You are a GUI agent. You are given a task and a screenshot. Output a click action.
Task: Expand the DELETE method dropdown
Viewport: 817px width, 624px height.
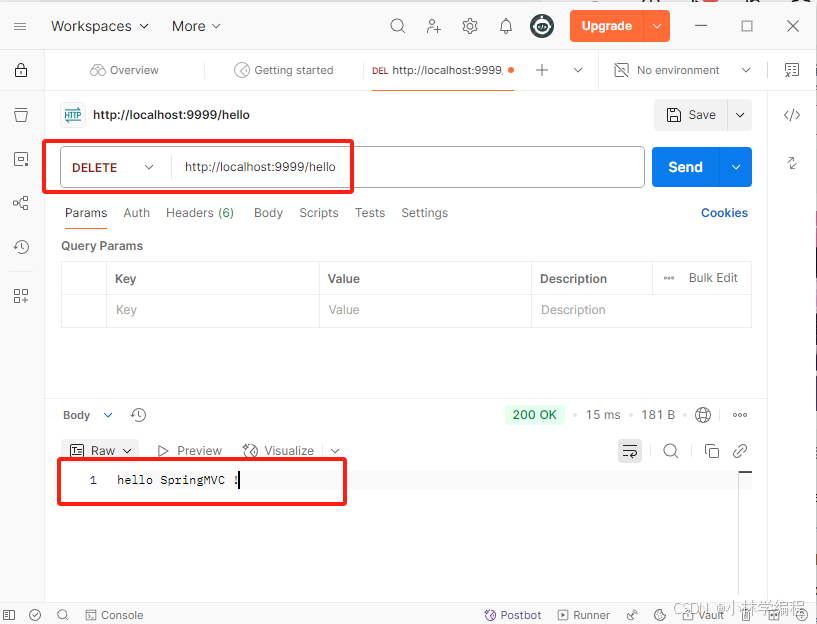[x=113, y=166]
